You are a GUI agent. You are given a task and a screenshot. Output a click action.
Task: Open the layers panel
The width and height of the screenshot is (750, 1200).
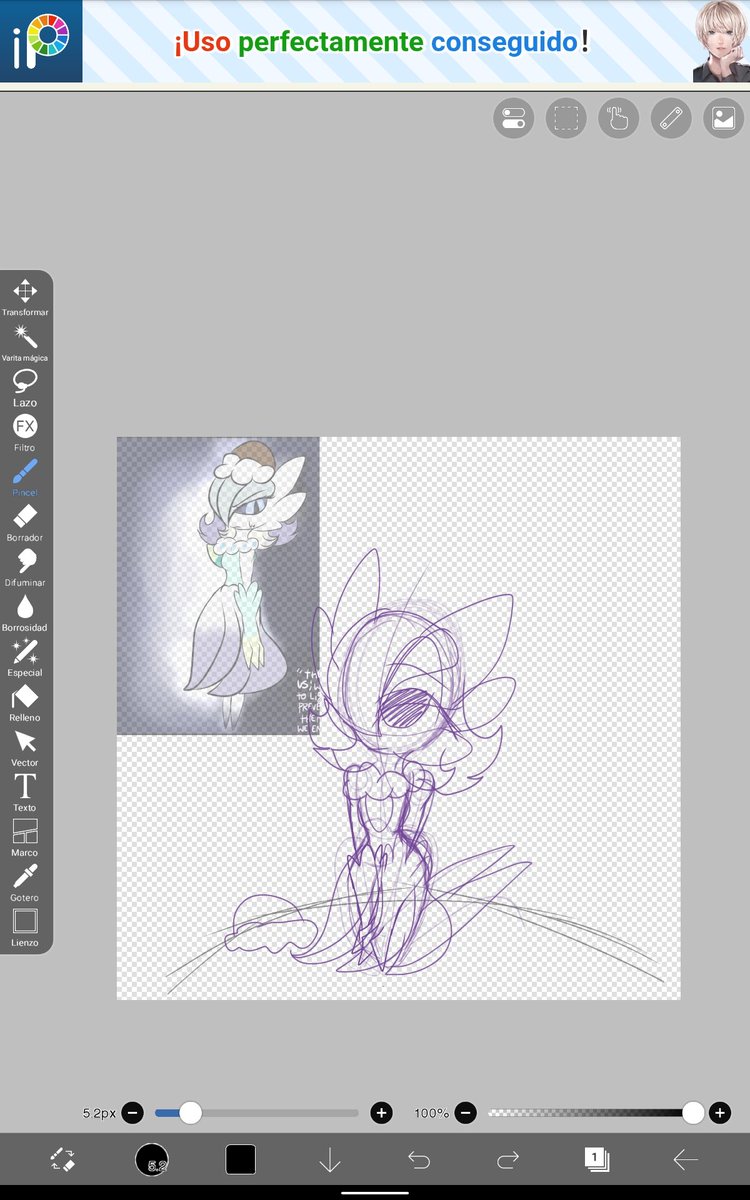597,1160
